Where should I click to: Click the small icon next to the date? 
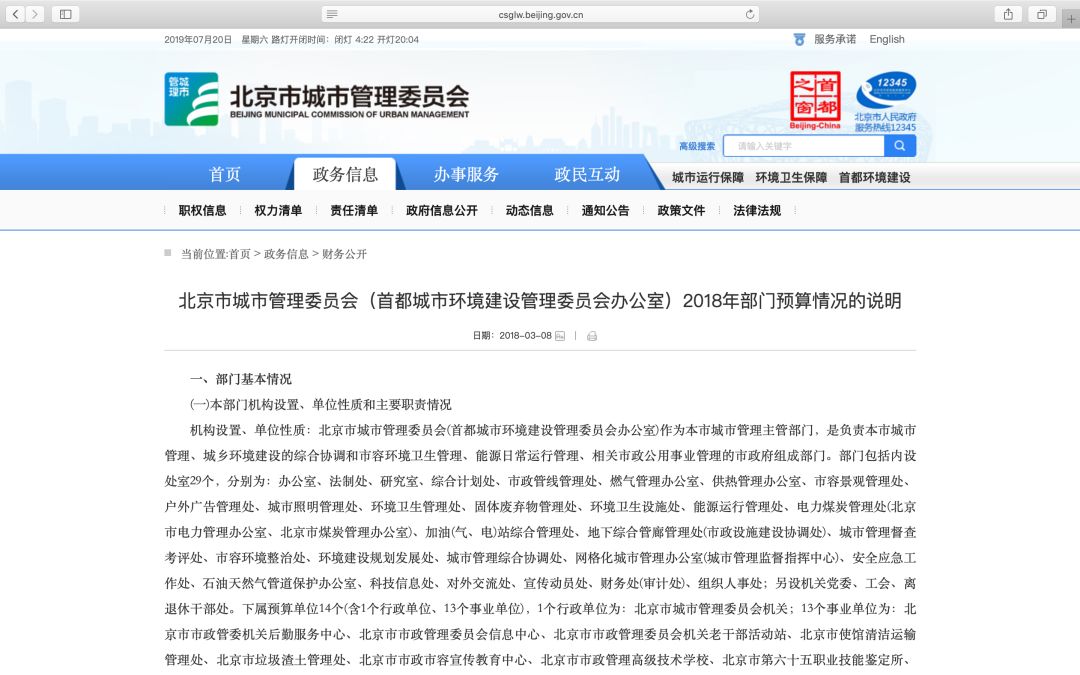(560, 336)
